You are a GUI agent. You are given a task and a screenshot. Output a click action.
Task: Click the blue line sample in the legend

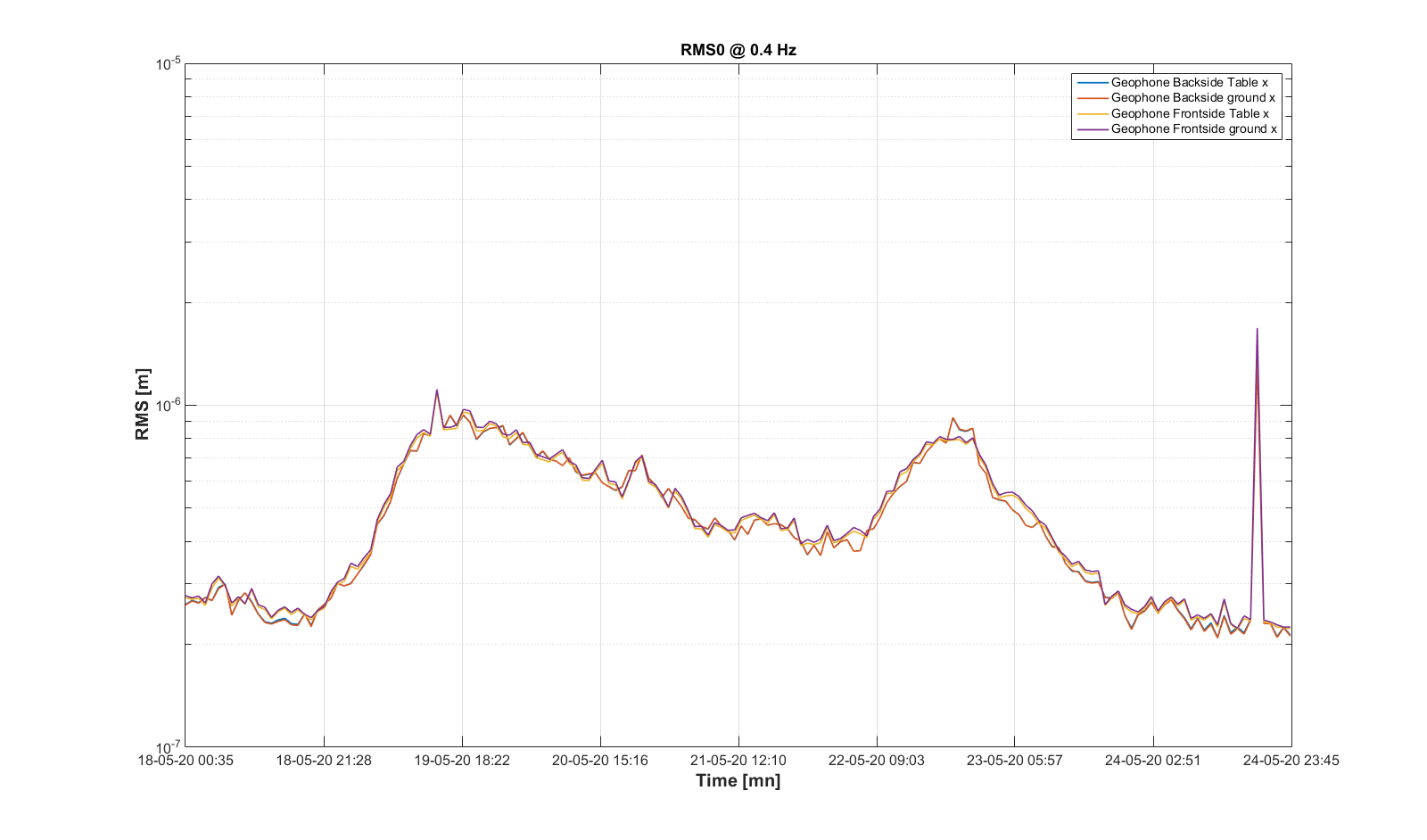tap(1092, 82)
